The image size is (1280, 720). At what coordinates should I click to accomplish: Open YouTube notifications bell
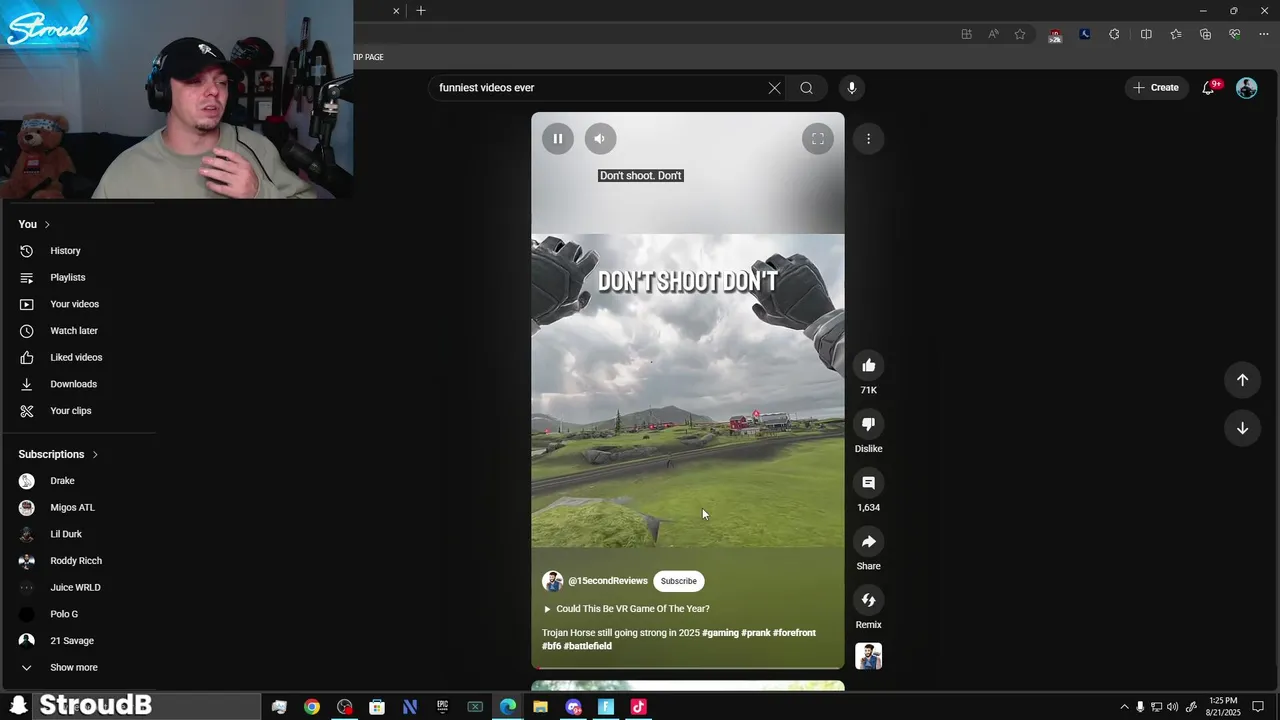(x=1209, y=88)
